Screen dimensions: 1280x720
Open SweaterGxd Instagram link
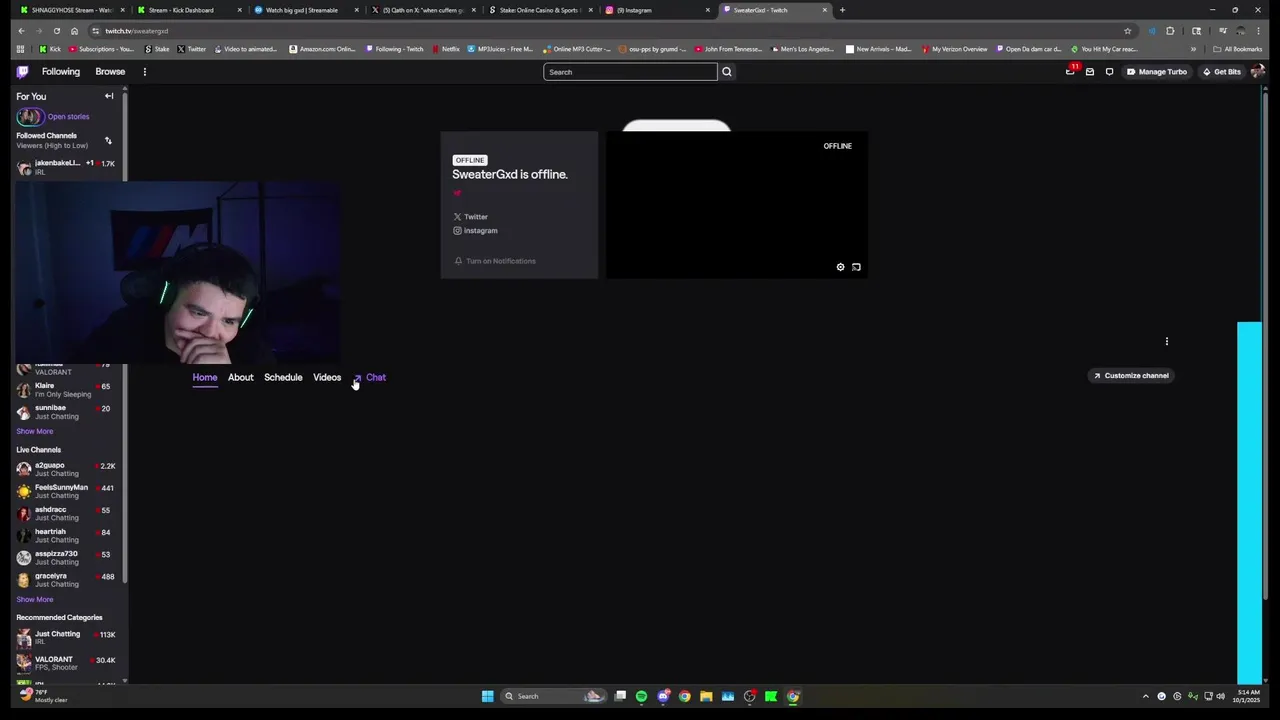475,231
